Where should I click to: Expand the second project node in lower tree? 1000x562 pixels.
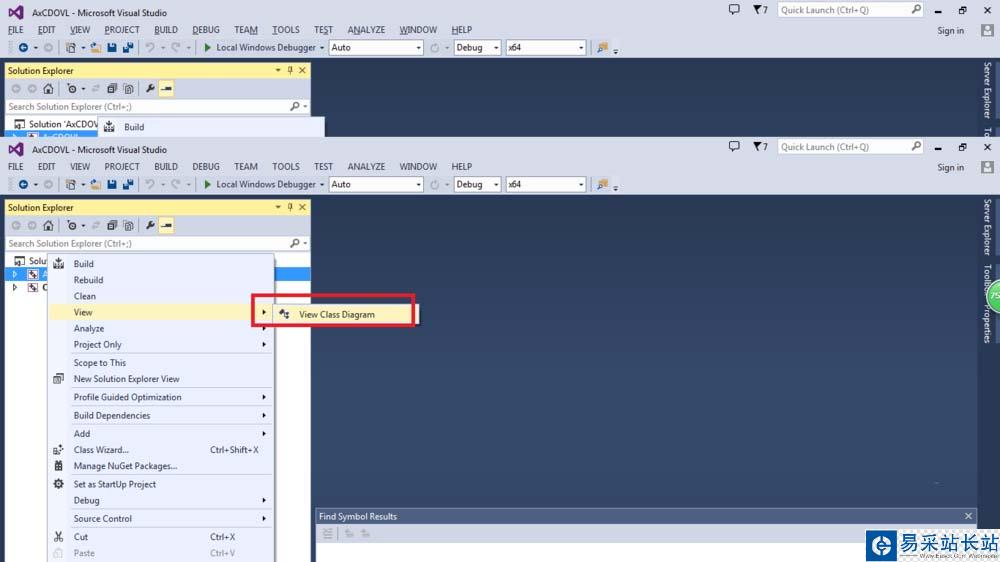(x=15, y=288)
